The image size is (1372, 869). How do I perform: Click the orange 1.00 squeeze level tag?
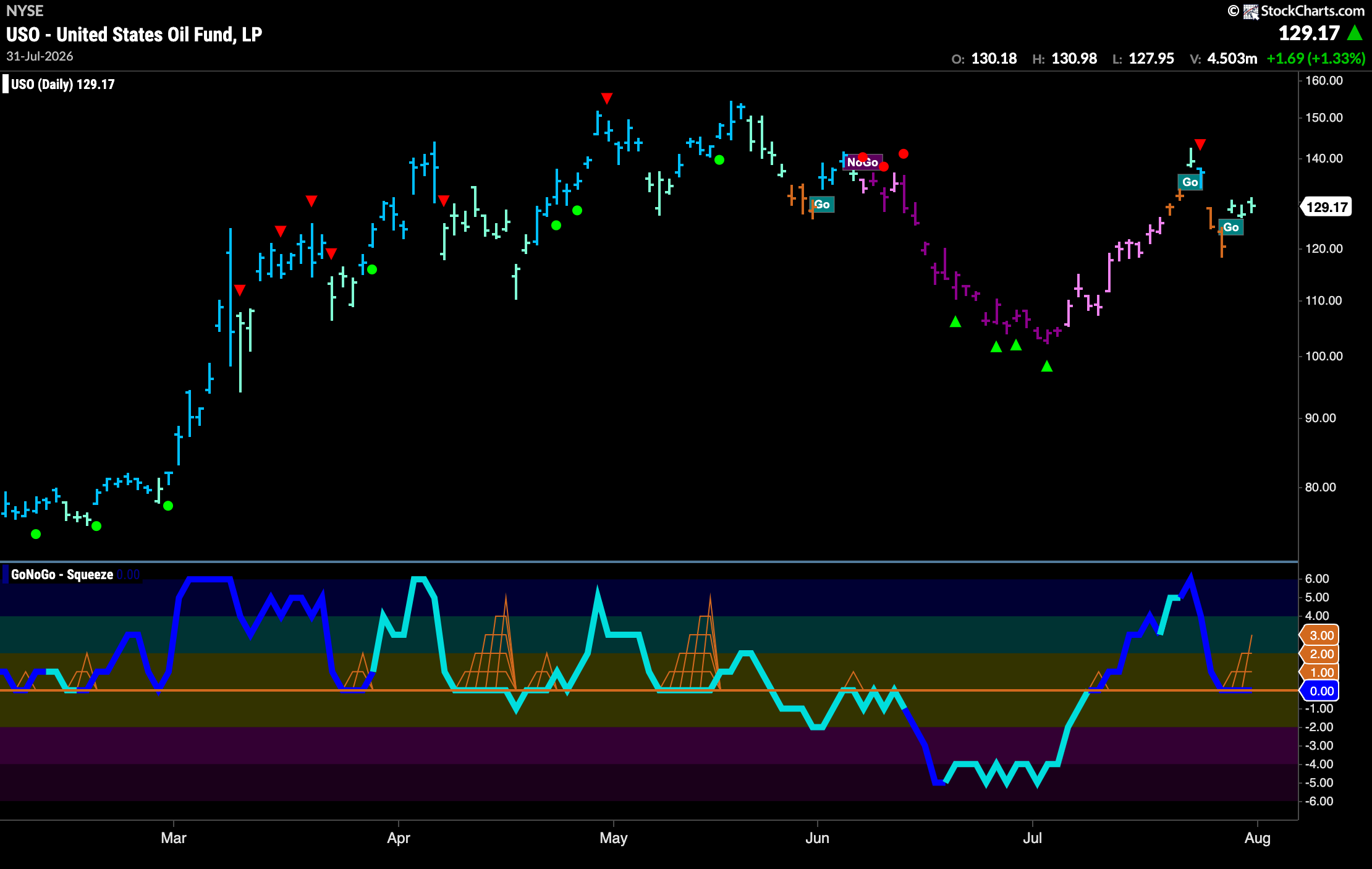point(1321,672)
